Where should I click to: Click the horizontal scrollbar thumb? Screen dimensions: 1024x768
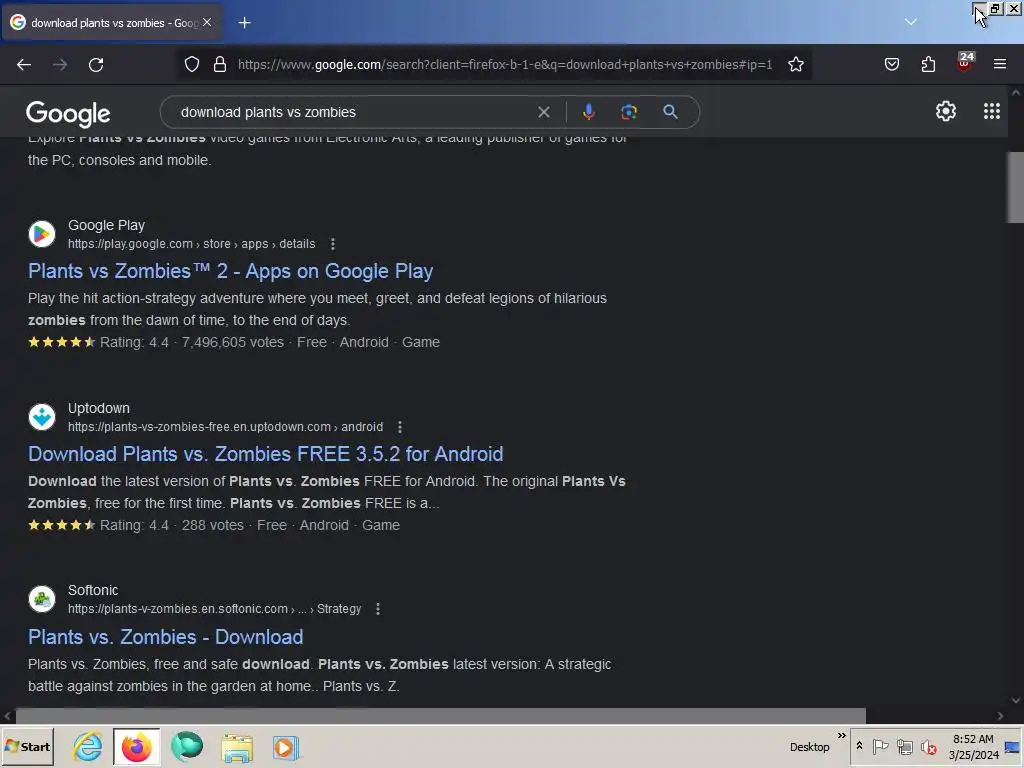click(441, 716)
